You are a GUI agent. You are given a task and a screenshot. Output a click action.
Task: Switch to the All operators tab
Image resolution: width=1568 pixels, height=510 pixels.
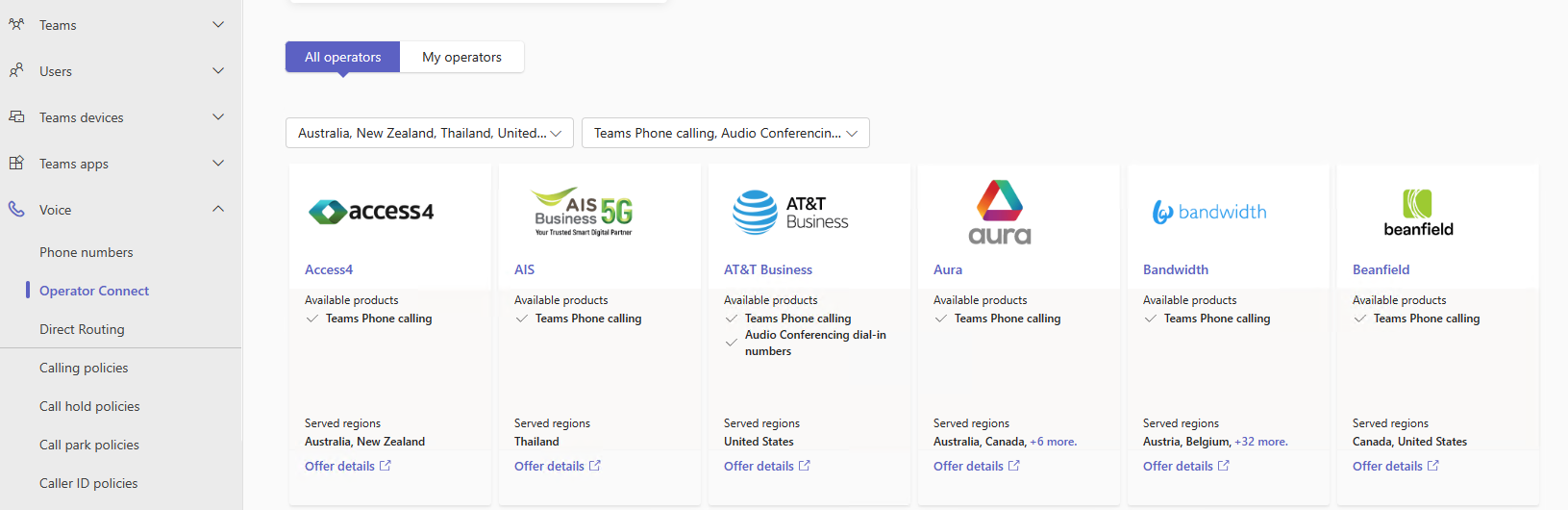coord(342,57)
